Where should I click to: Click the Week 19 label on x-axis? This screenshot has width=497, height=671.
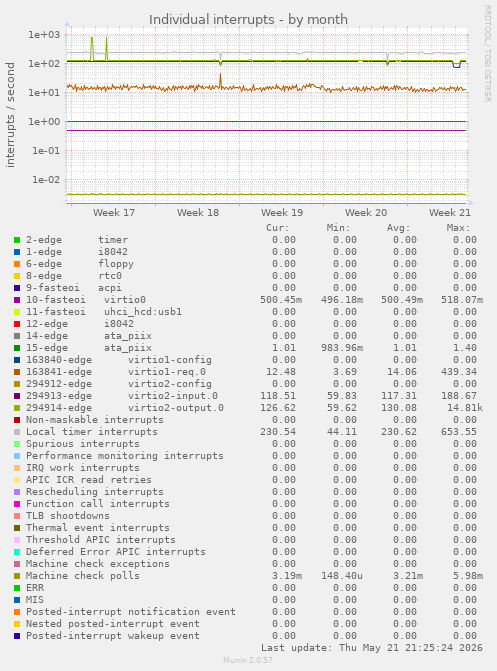tap(282, 213)
